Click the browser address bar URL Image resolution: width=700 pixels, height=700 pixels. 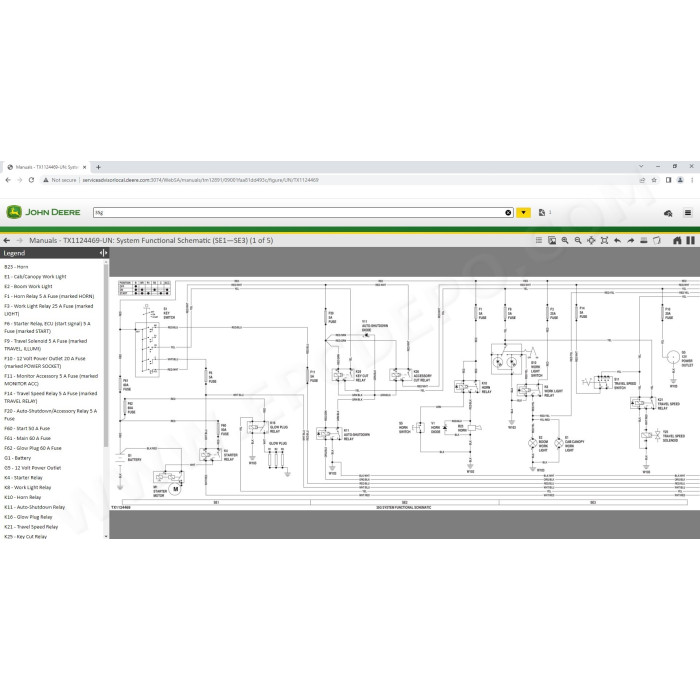pyautogui.click(x=200, y=180)
